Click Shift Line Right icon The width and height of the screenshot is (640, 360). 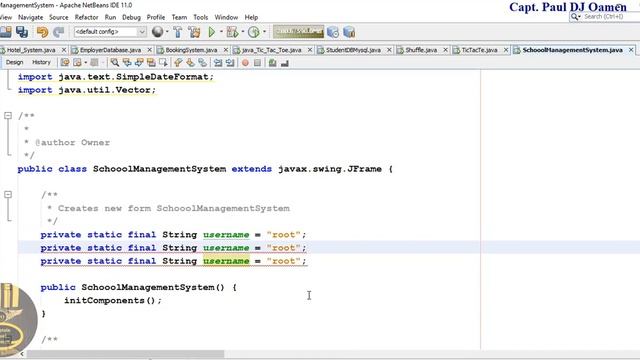click(x=230, y=62)
